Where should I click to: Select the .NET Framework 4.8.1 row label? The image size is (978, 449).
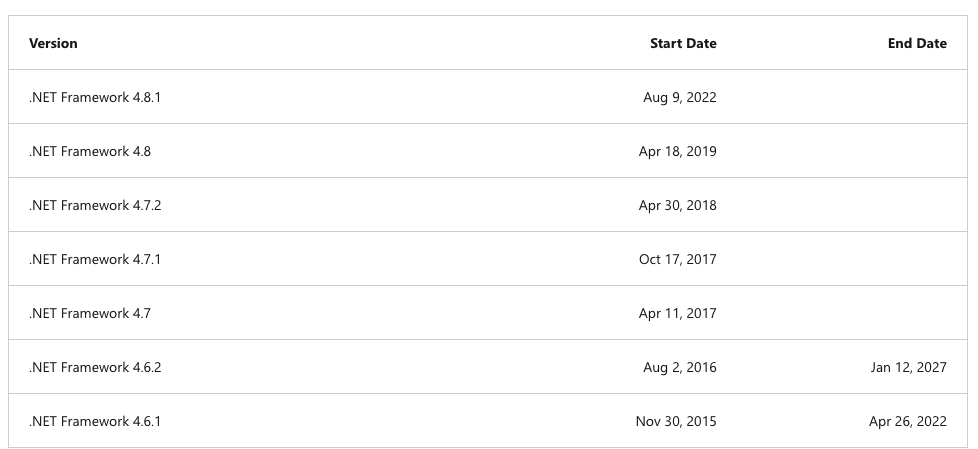(95, 97)
